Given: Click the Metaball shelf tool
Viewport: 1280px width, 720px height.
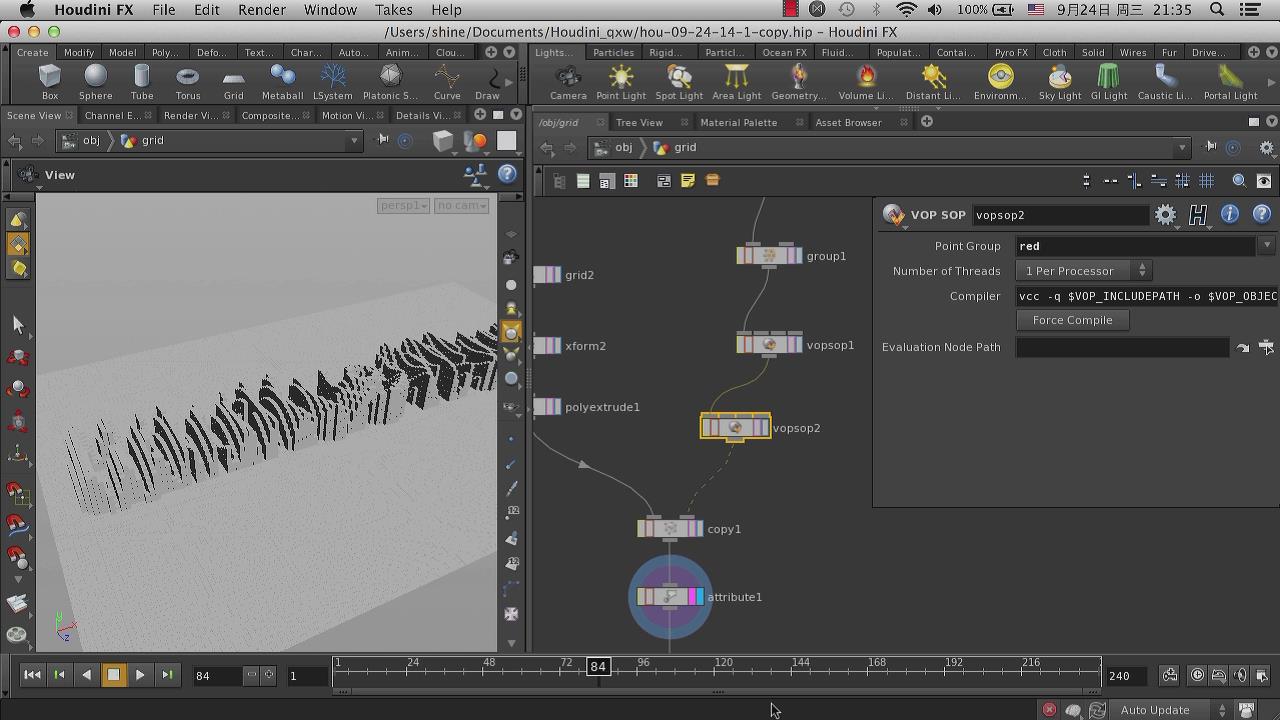Looking at the screenshot, I should 282,81.
